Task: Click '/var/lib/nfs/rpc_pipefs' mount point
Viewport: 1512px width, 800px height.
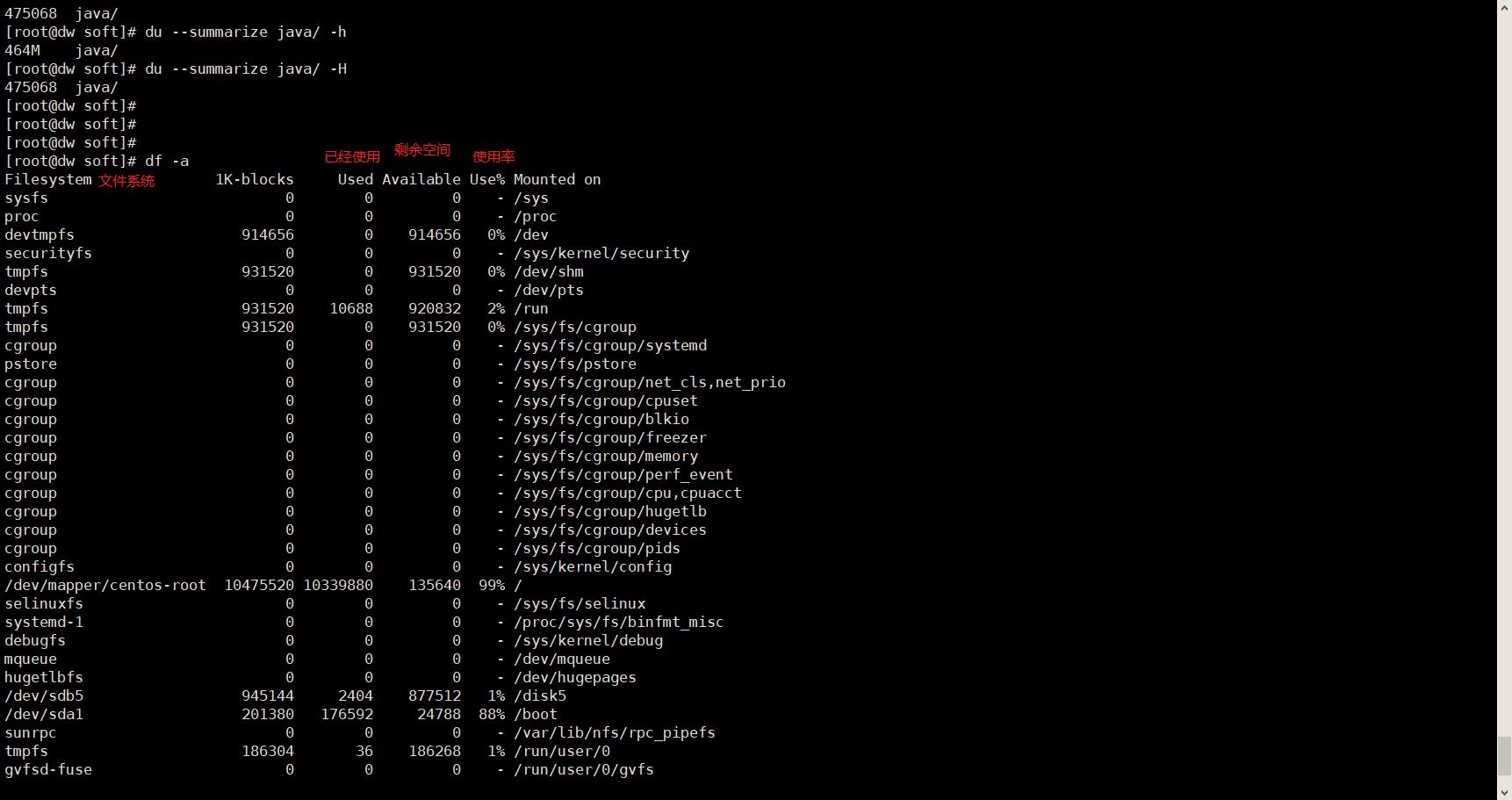Action: (x=615, y=732)
